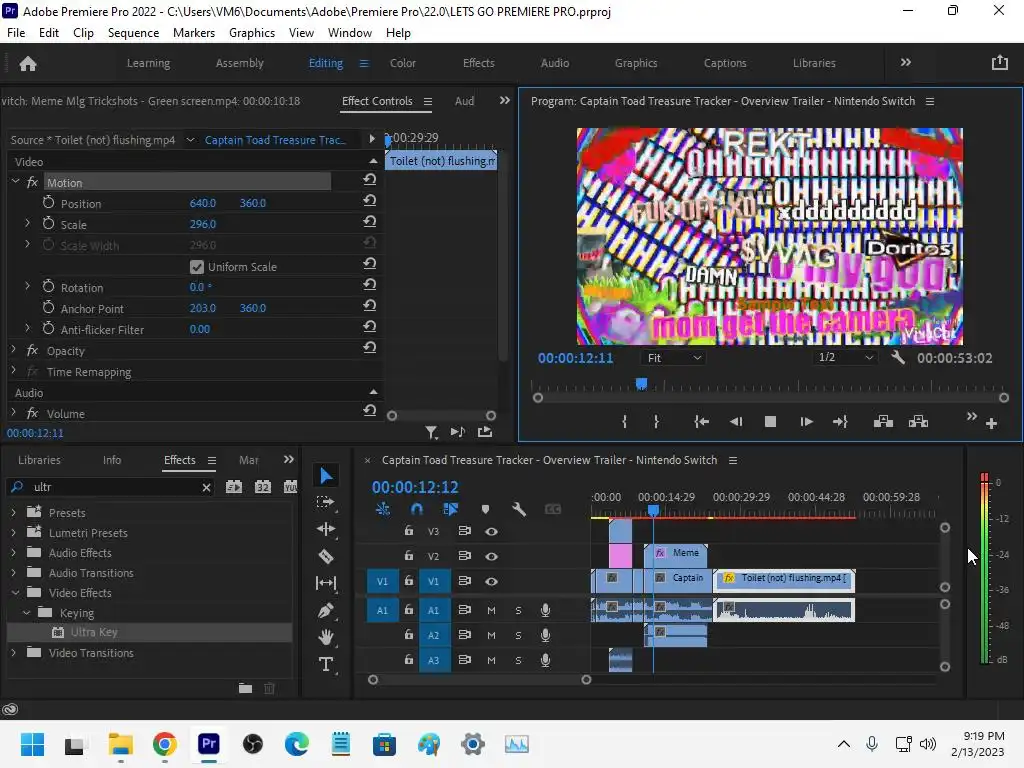
Task: Select the Type tool
Action: (x=326, y=664)
